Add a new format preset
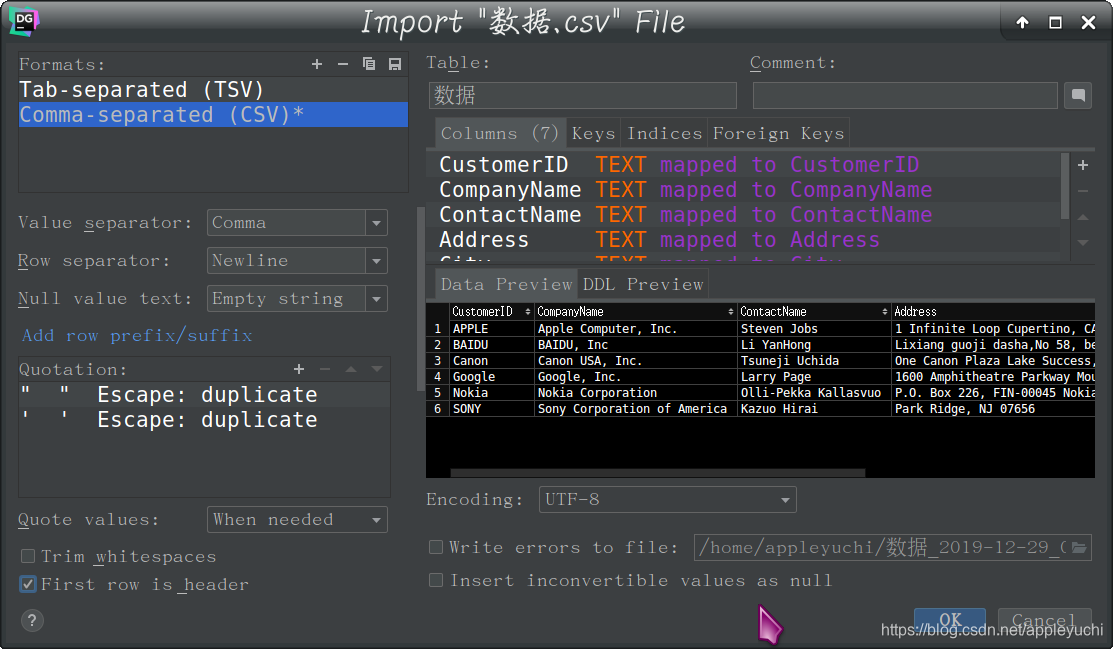Screen dimensions: 1113x649 (x=317, y=63)
